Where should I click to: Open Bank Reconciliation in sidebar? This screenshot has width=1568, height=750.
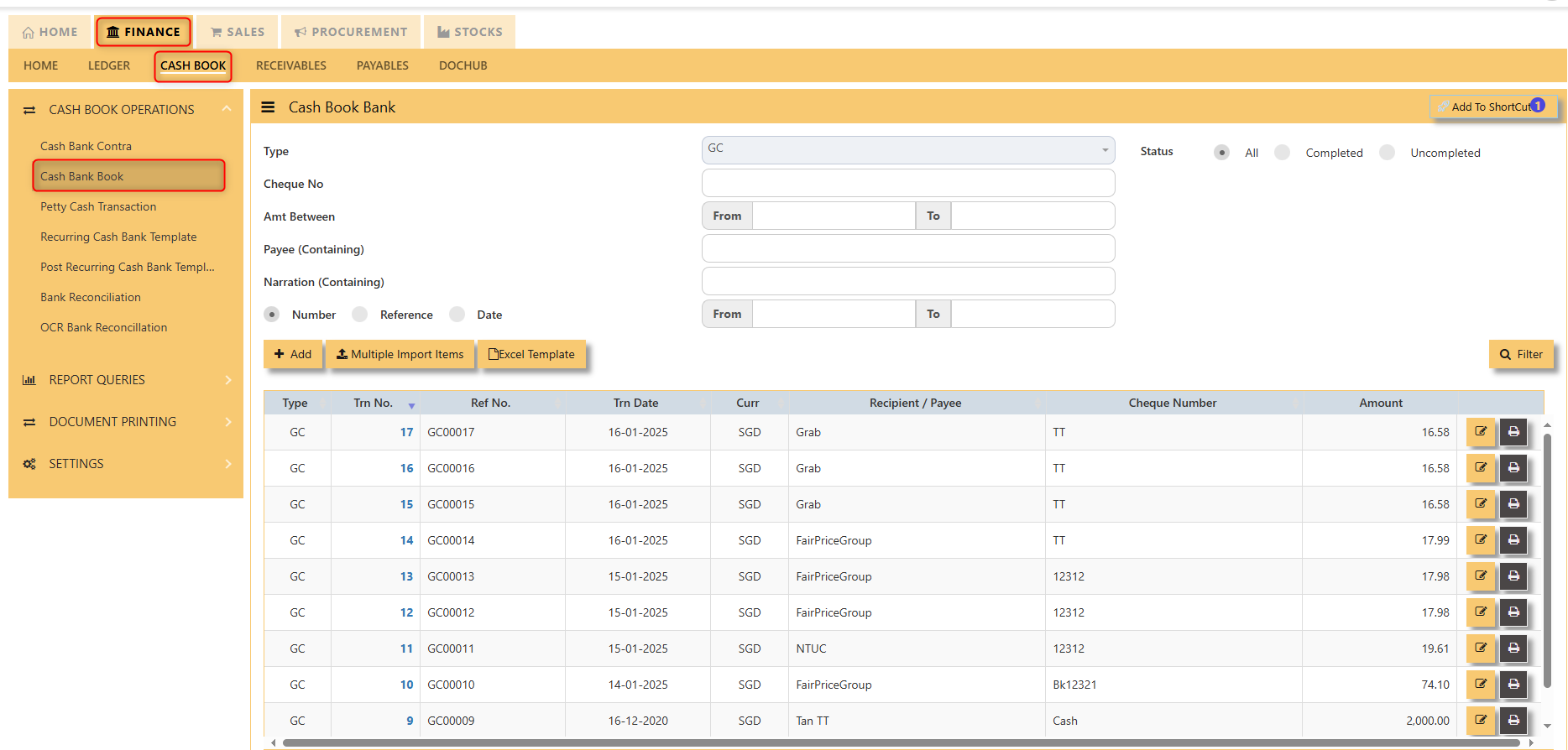pos(91,297)
